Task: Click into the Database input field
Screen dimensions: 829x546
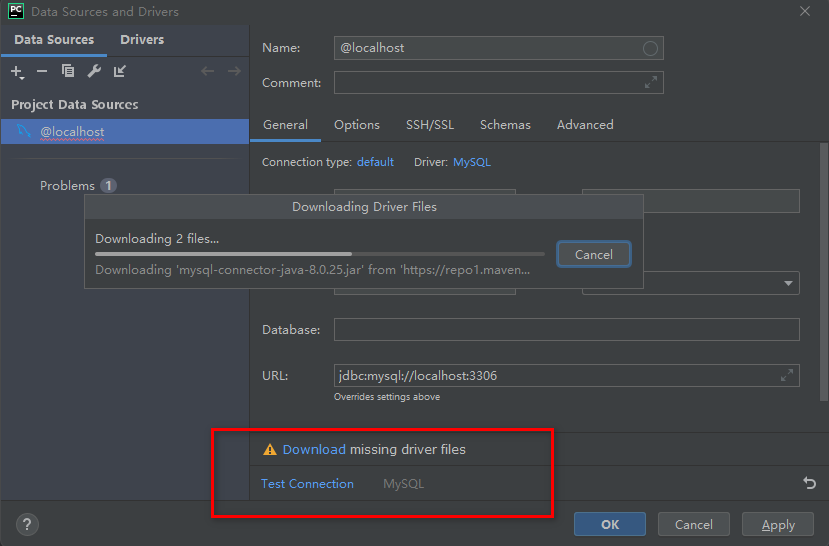Action: [566, 329]
